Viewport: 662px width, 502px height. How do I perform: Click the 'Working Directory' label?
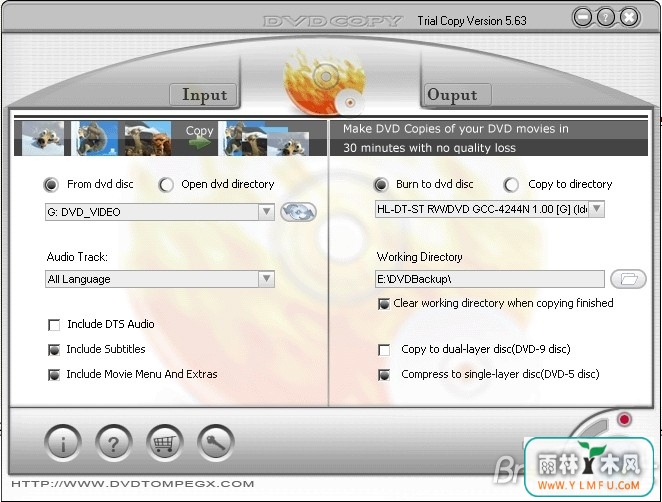coord(419,257)
